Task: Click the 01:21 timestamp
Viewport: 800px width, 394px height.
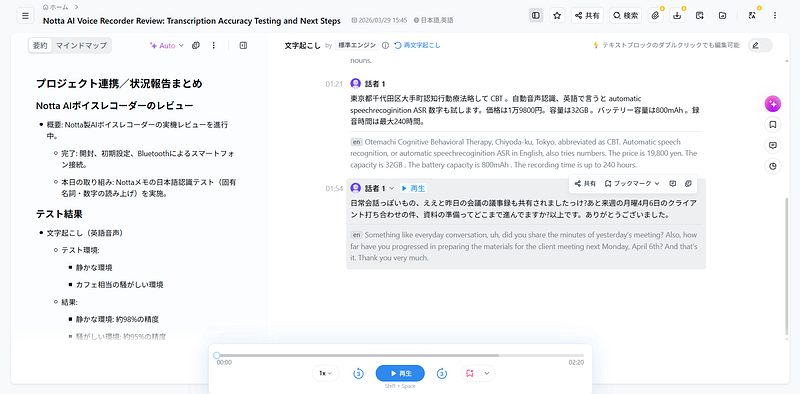Action: click(334, 84)
